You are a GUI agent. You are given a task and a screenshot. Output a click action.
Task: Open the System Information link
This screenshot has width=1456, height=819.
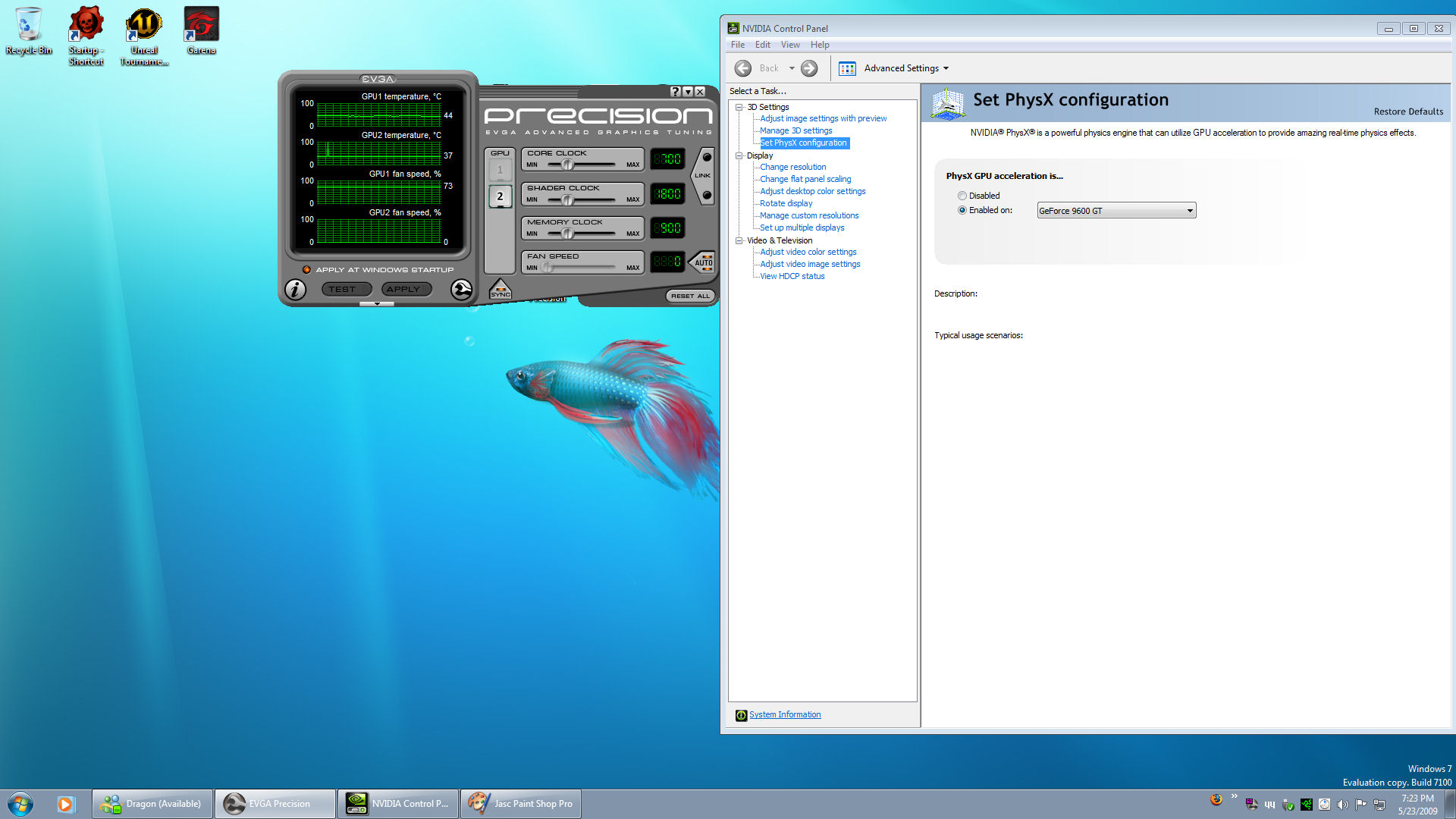pyautogui.click(x=785, y=714)
